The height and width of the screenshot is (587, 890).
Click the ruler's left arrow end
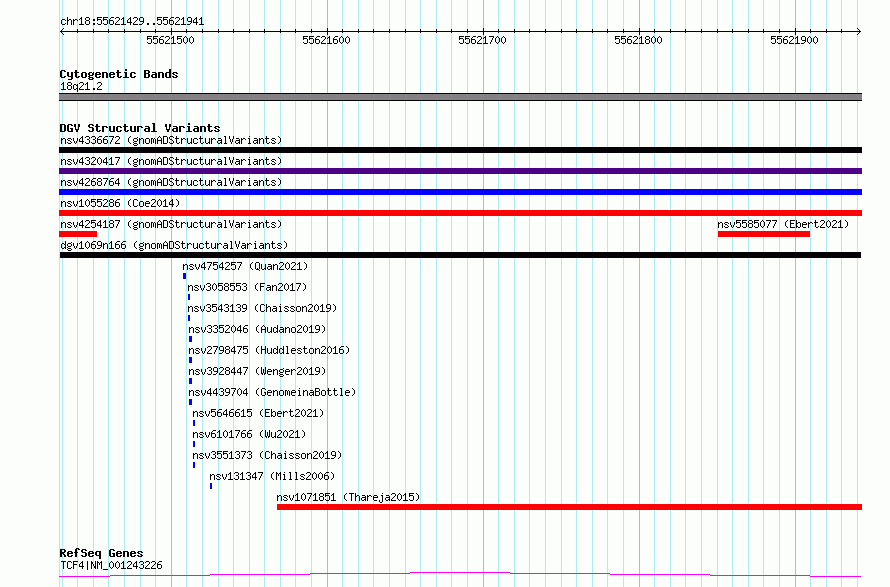click(62, 32)
